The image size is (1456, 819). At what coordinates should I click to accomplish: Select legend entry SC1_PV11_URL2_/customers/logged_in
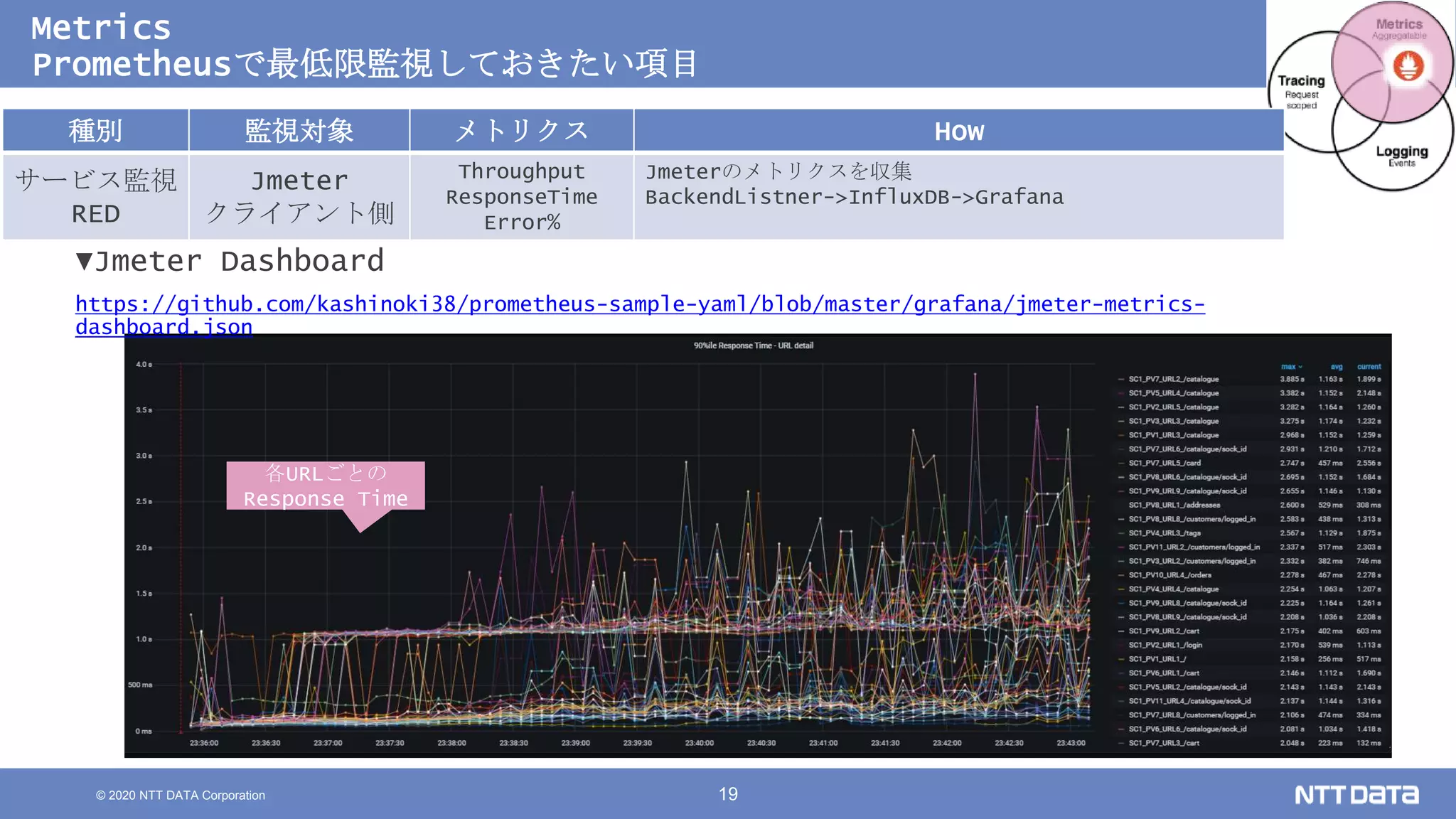click(1194, 547)
